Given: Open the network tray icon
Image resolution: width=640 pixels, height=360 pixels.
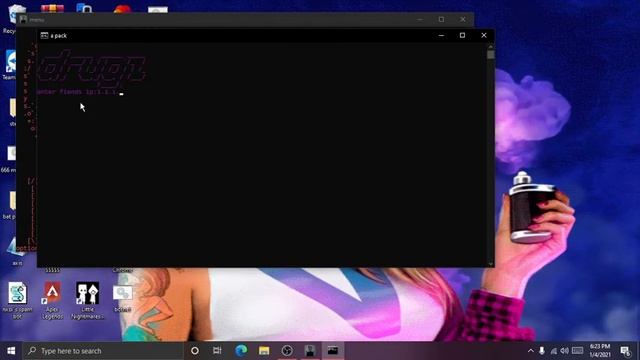Looking at the screenshot, I should point(553,351).
